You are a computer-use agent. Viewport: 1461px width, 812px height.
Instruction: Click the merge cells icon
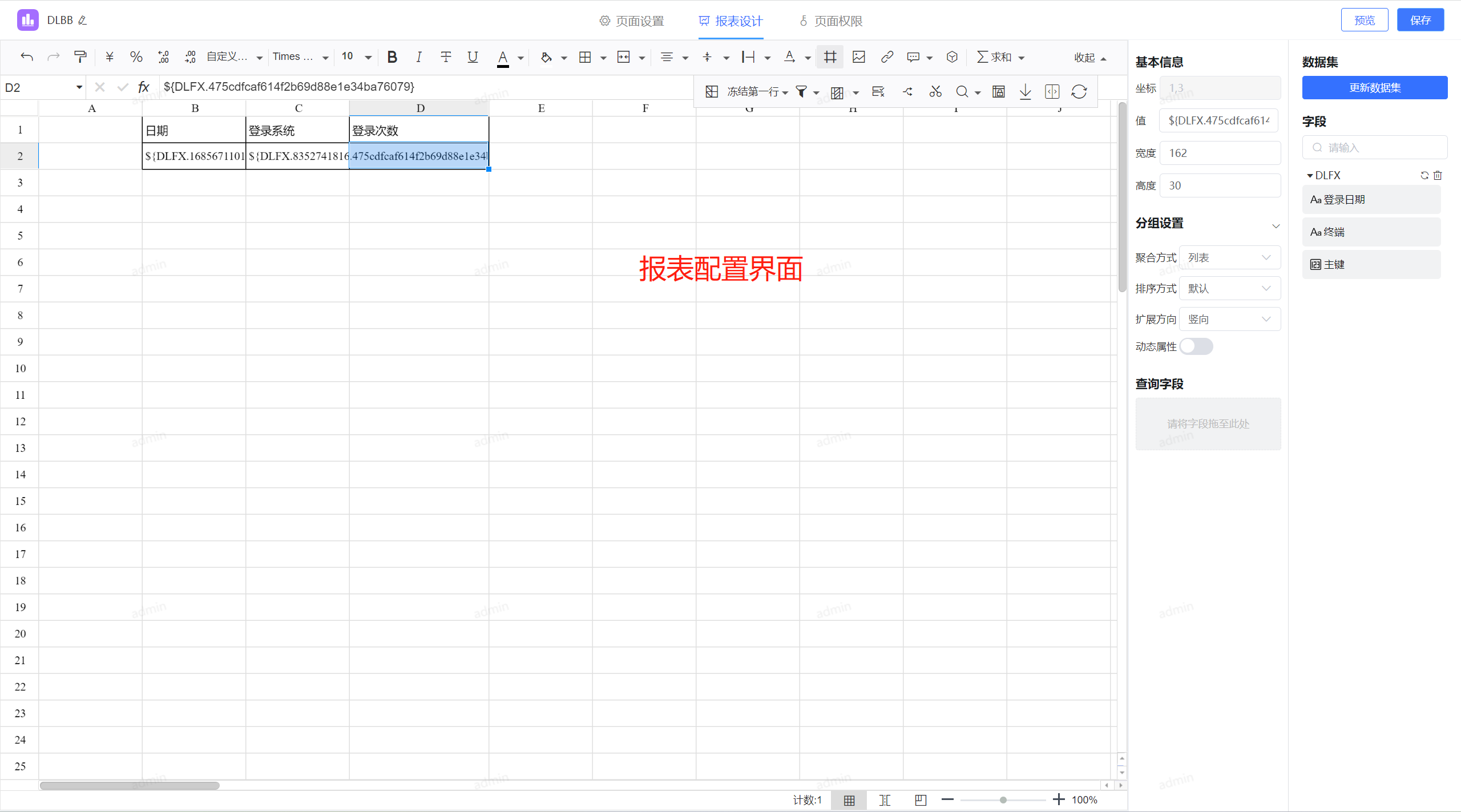pos(624,57)
